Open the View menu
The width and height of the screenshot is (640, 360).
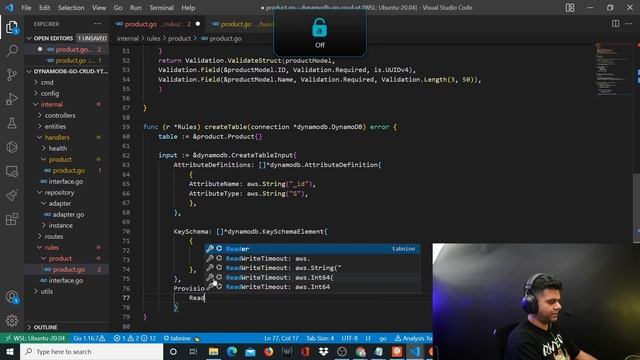coord(99,7)
